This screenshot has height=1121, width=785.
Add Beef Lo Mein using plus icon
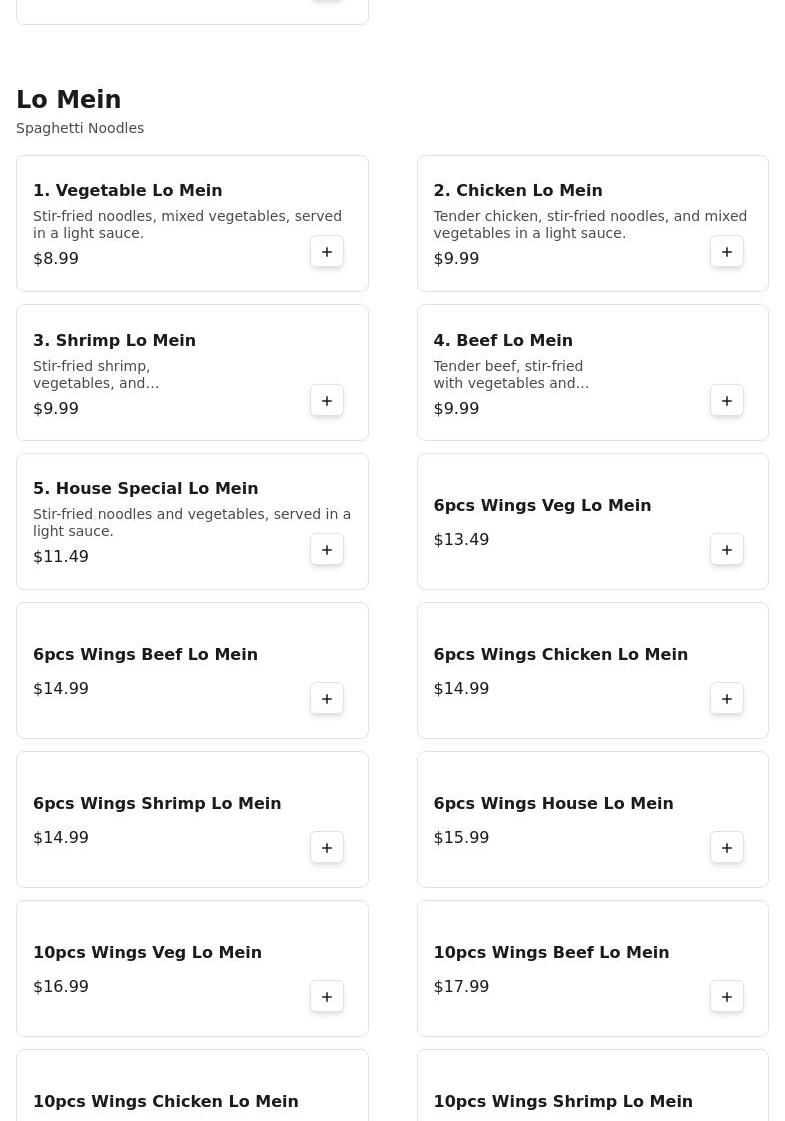point(727,401)
